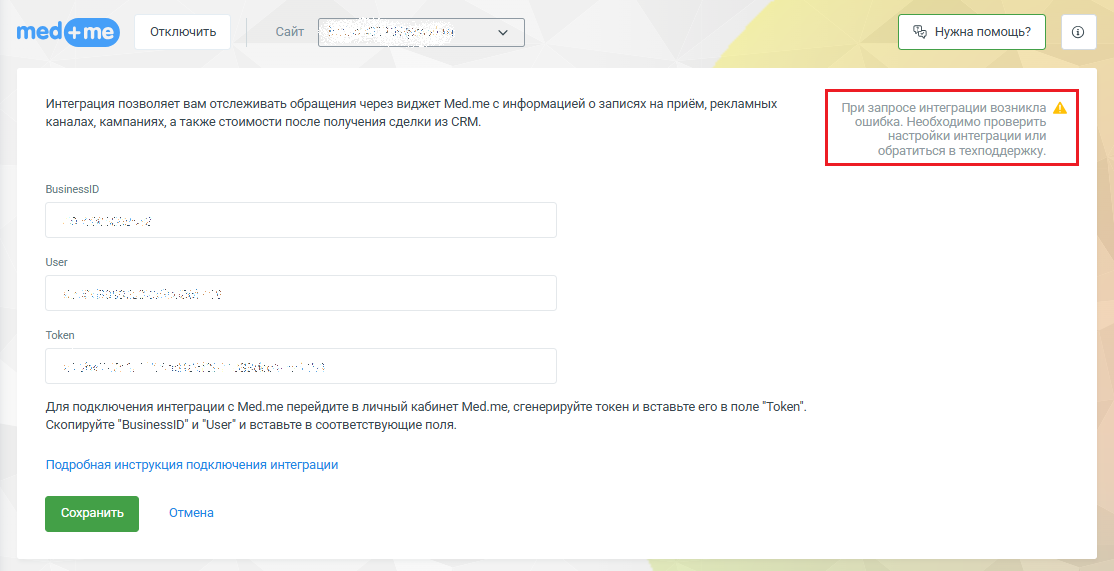Click the yellow warning triangle icon
This screenshot has height=571, width=1114.
coord(1060,108)
